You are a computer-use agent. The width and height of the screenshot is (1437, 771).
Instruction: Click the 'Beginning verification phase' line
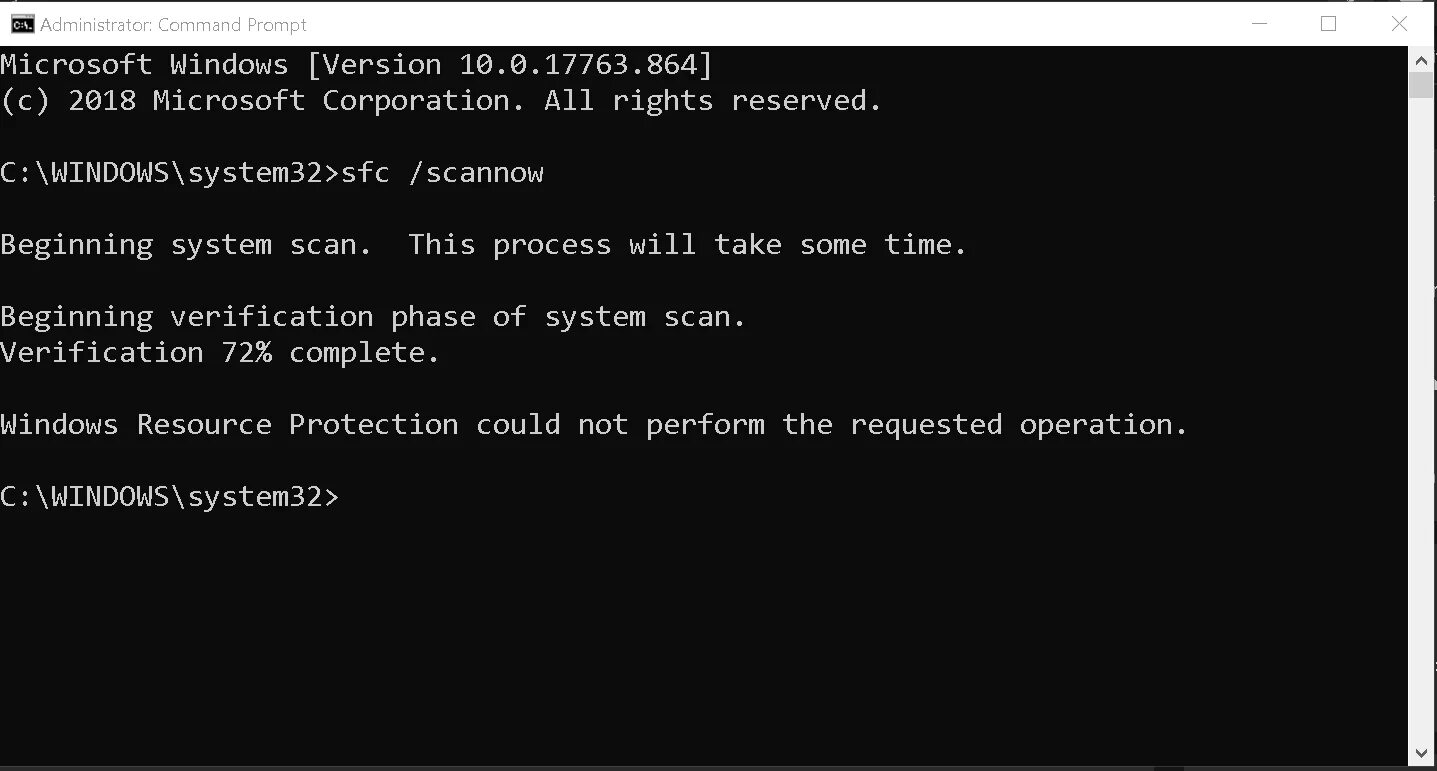click(373, 317)
